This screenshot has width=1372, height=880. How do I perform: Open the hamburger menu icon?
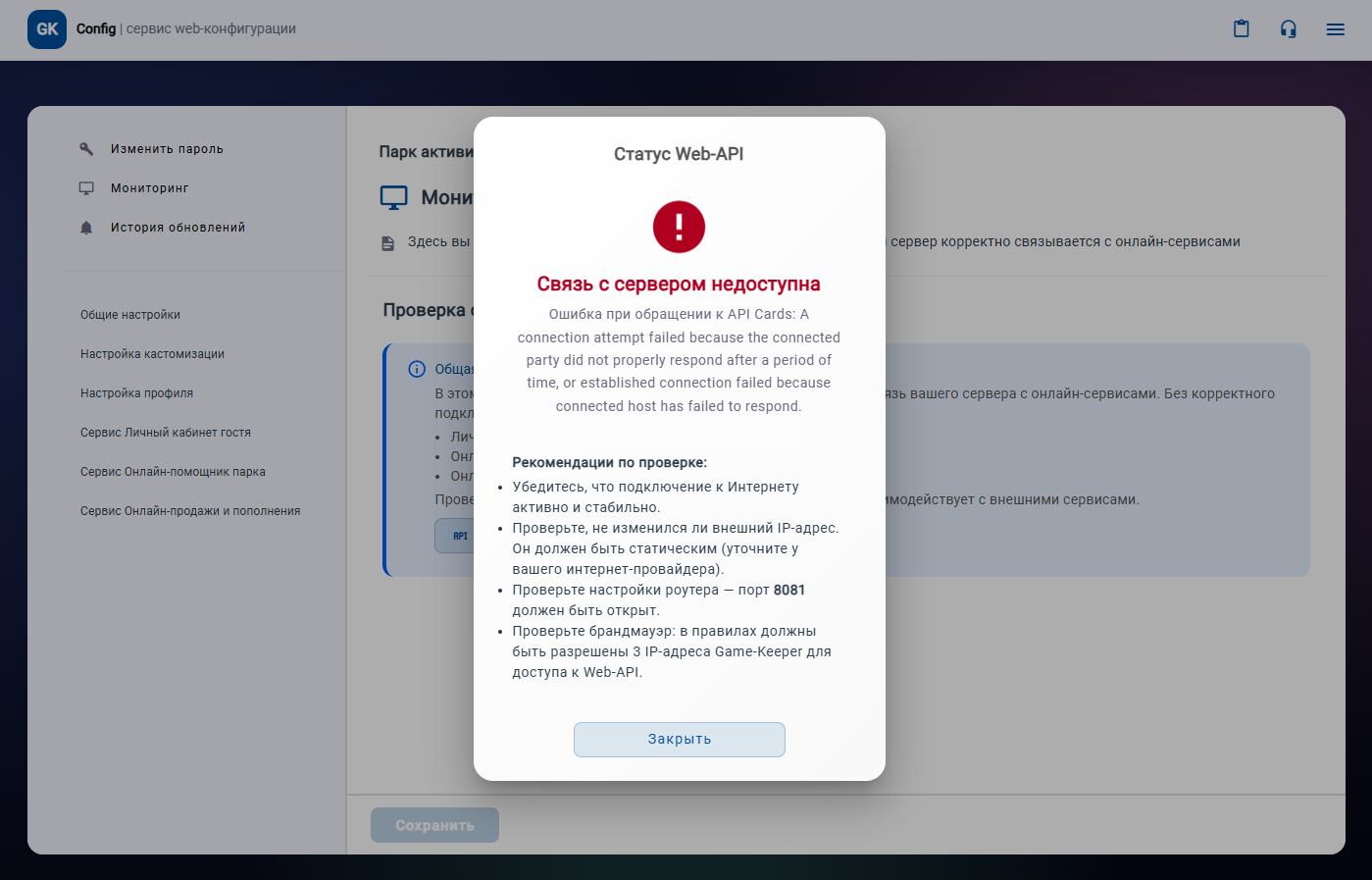click(x=1335, y=29)
